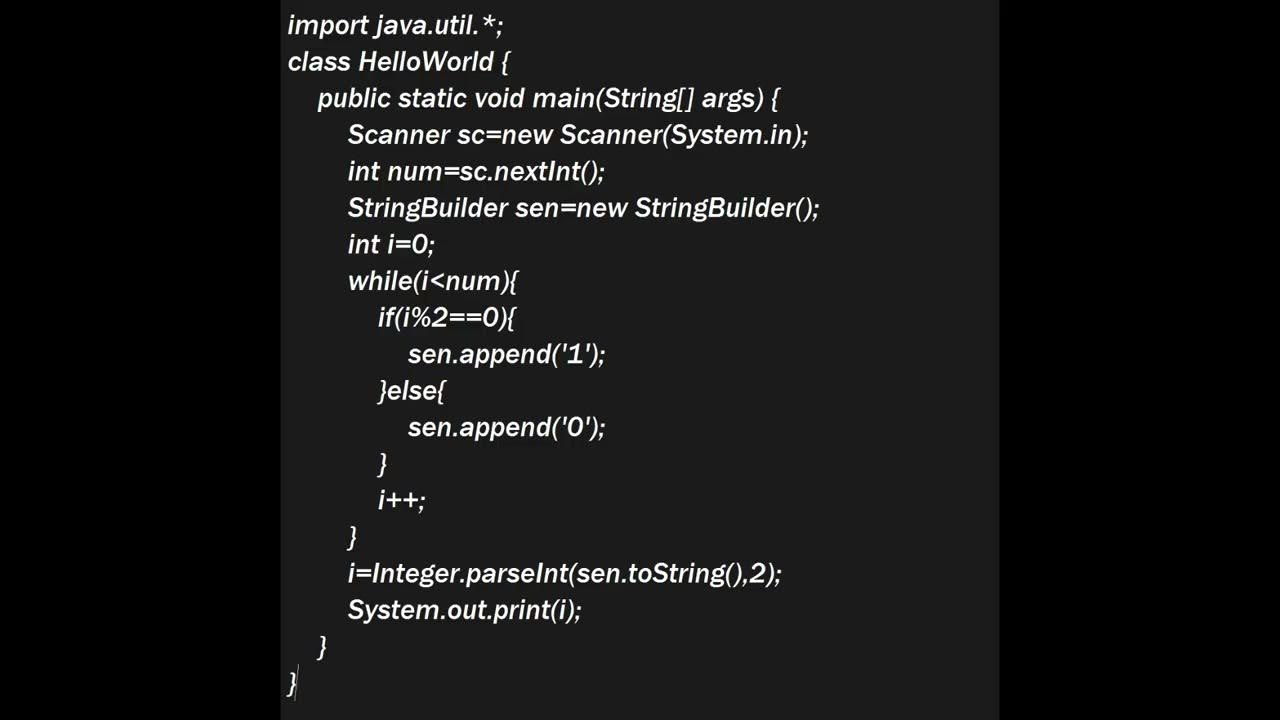The width and height of the screenshot is (1280, 720).
Task: Click the word HelloWorld in the class line
Action: [x=426, y=62]
